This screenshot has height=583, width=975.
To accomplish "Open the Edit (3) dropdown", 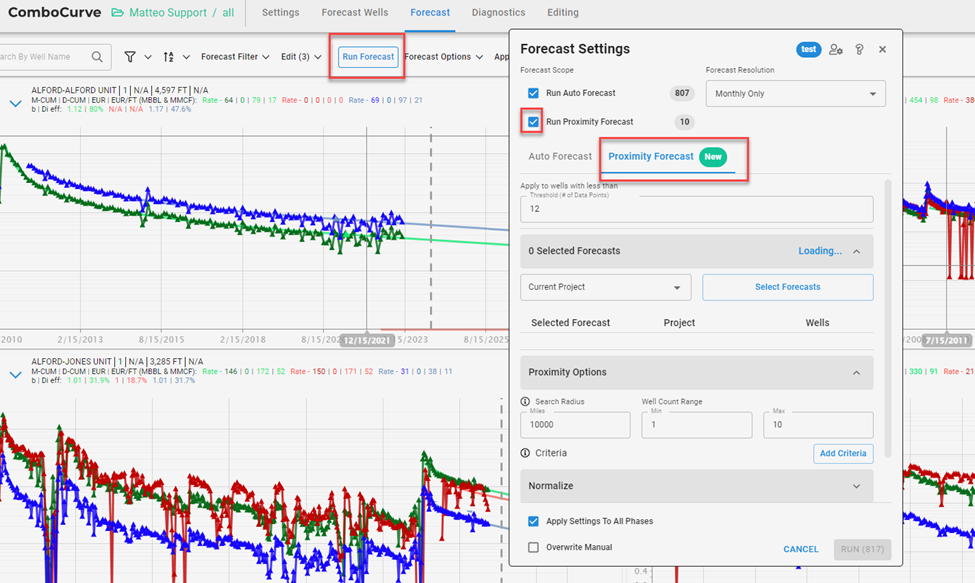I will coord(301,57).
